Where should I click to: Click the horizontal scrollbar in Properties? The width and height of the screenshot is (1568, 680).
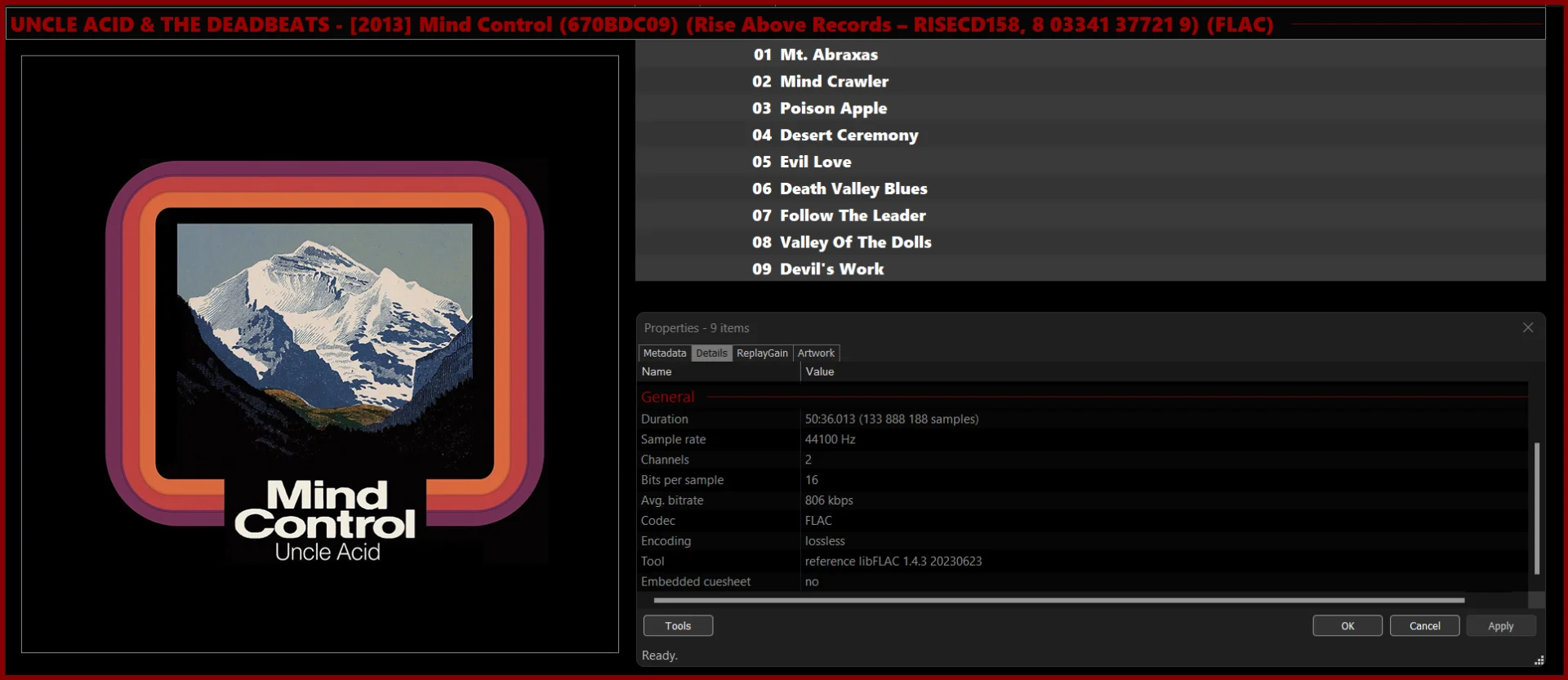(1058, 600)
